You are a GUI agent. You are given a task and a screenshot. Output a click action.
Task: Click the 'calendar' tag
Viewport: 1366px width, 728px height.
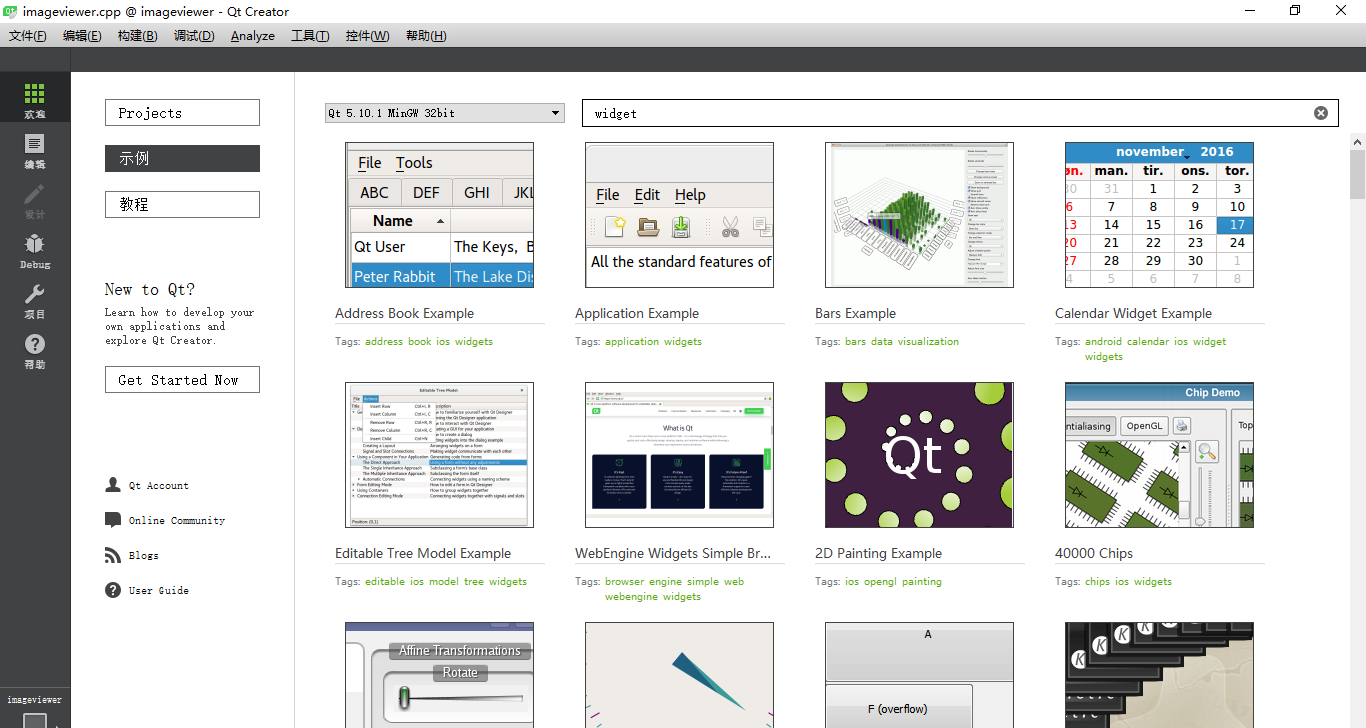coord(1148,342)
